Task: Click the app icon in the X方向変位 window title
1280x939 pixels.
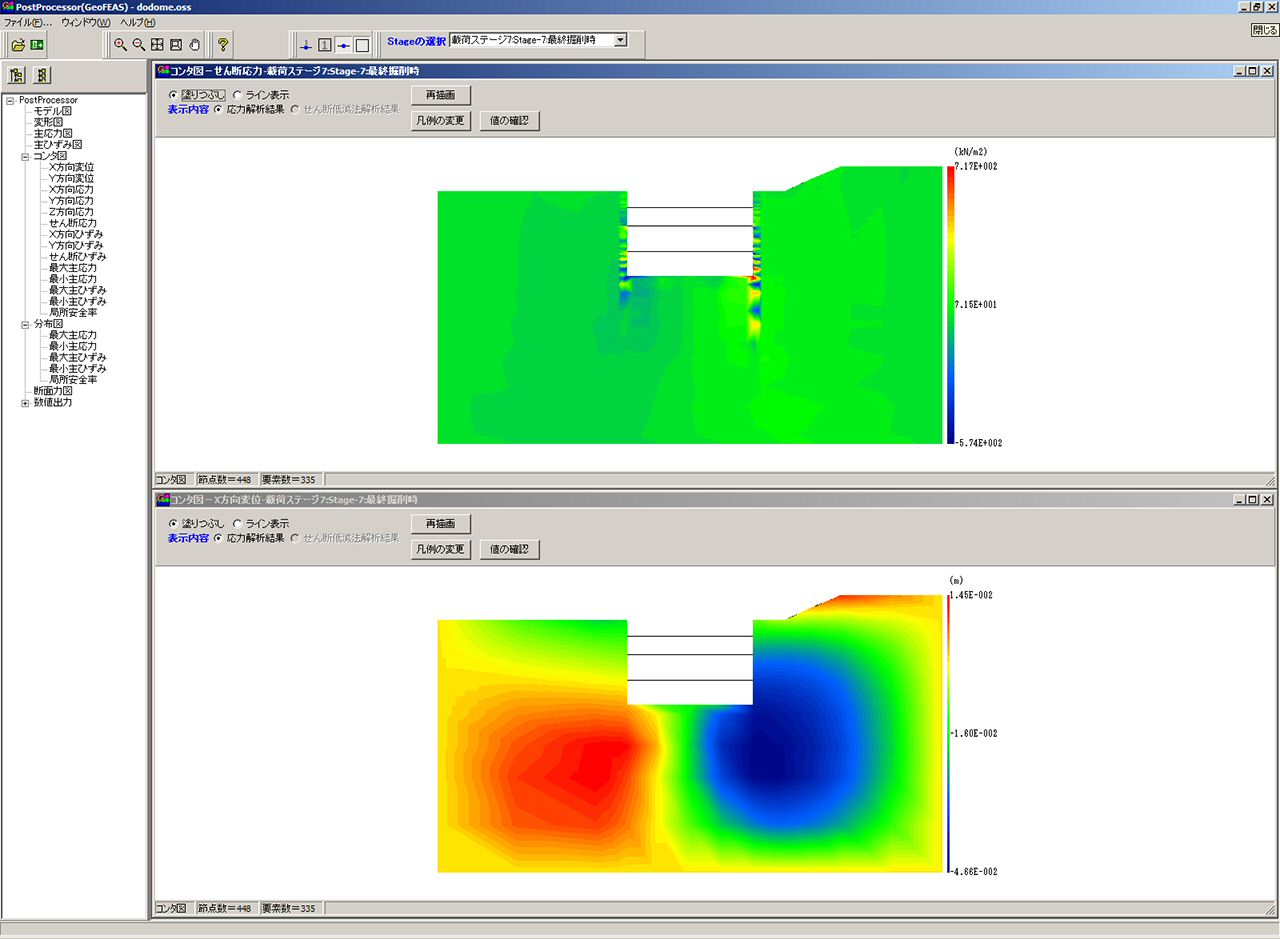Action: (x=163, y=499)
